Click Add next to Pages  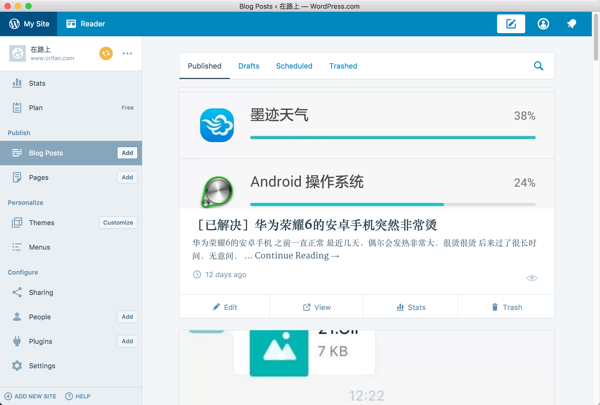[127, 177]
